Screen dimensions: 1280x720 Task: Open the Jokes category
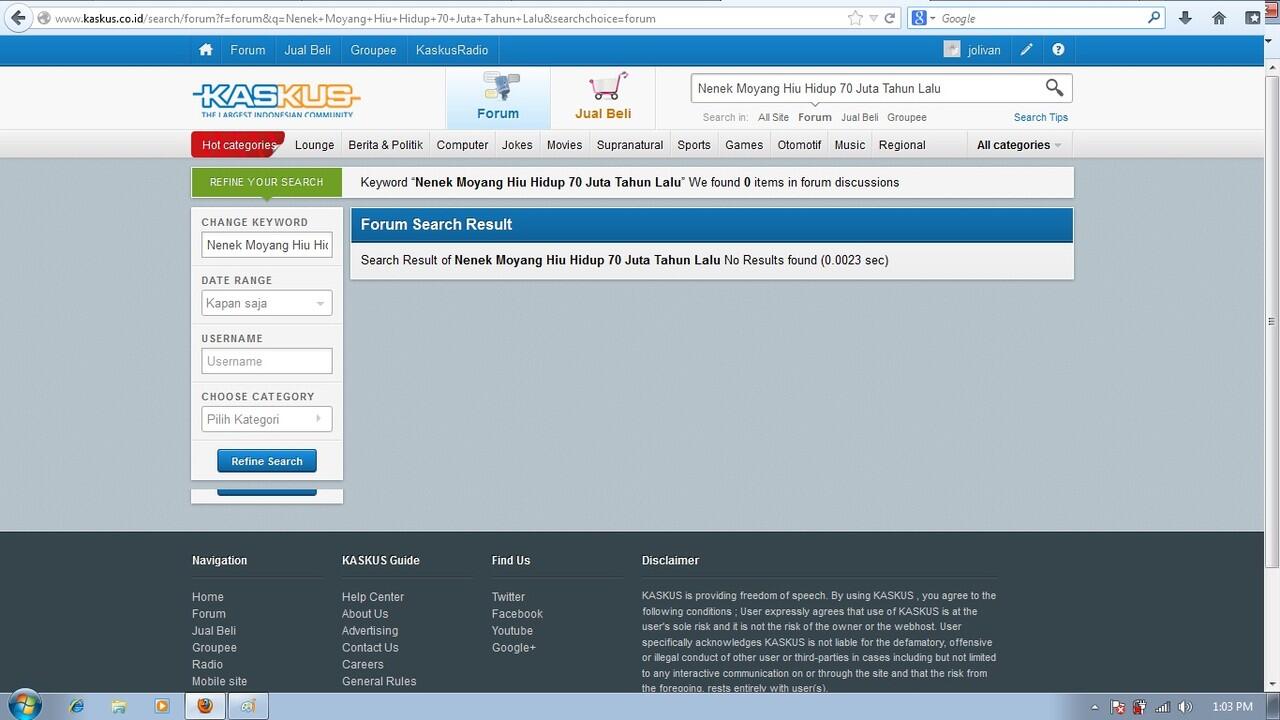(x=517, y=145)
